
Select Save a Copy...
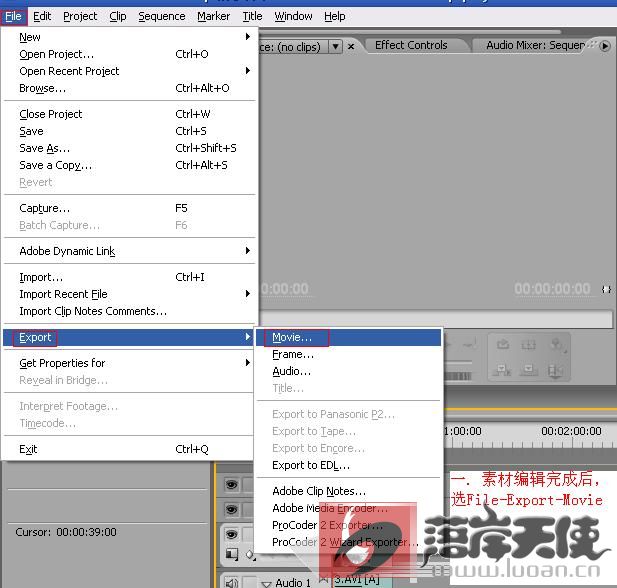tap(129, 165)
